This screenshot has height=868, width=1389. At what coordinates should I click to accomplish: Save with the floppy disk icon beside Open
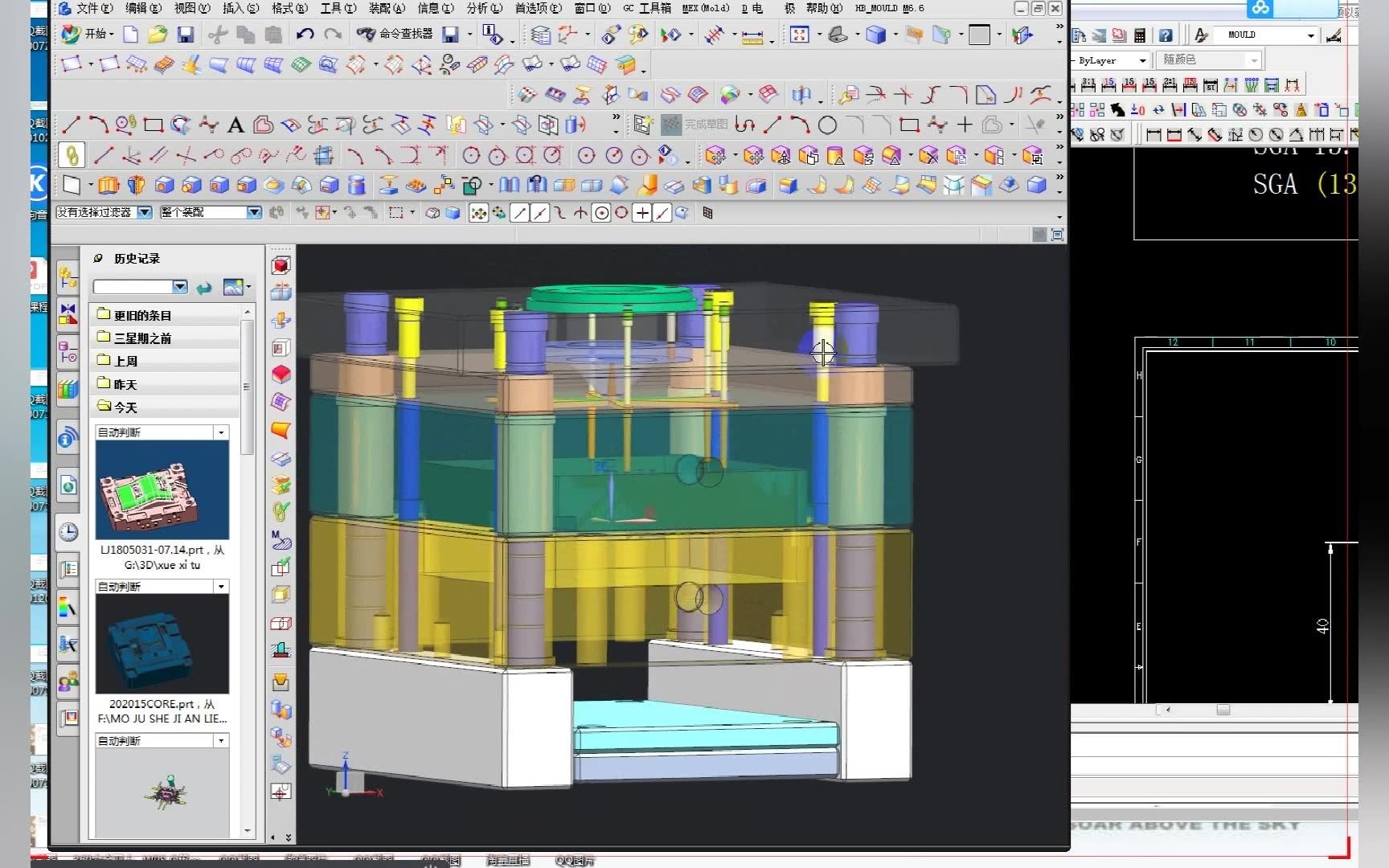click(186, 34)
